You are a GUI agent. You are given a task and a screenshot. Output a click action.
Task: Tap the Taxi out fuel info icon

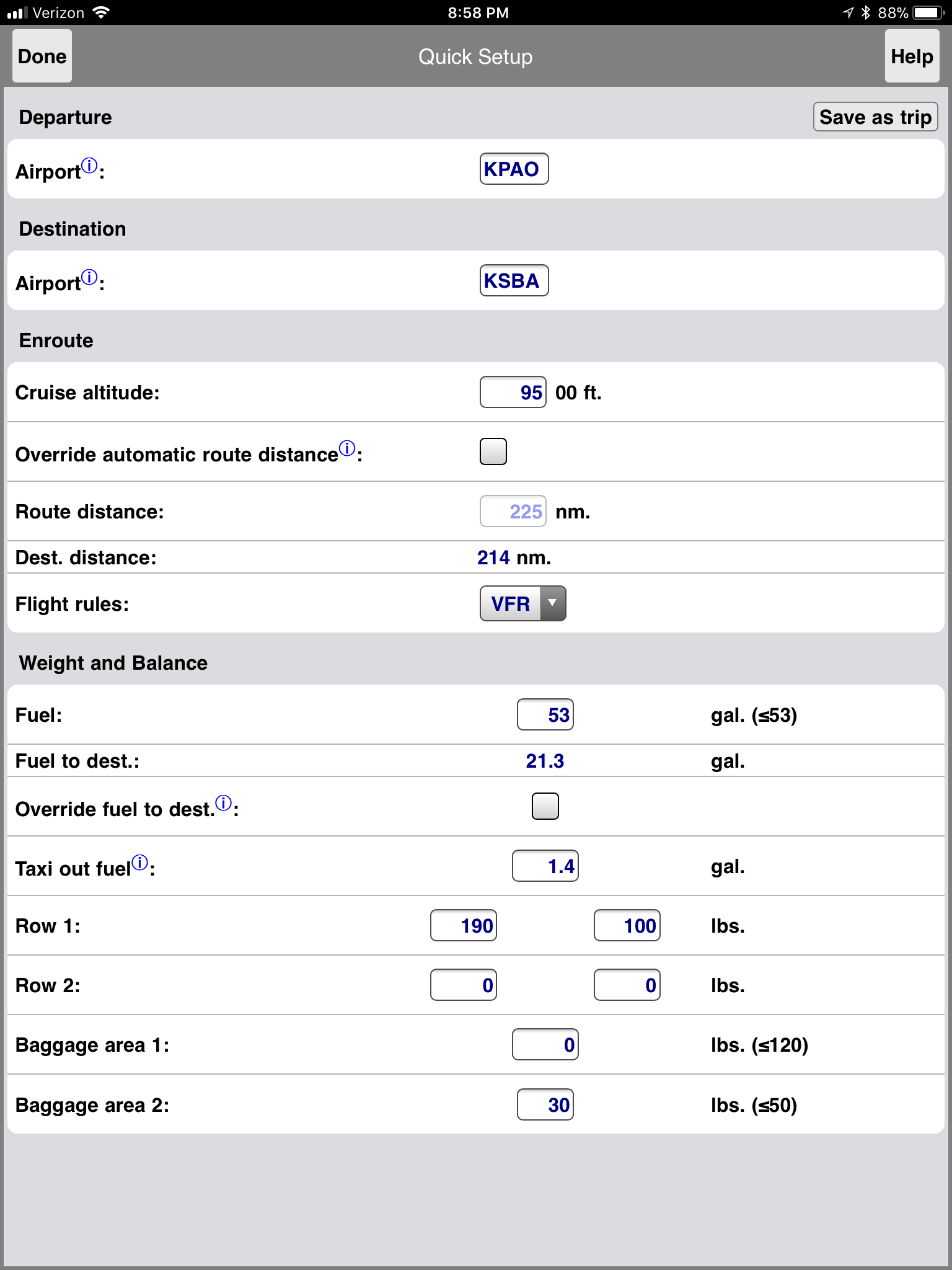click(140, 863)
